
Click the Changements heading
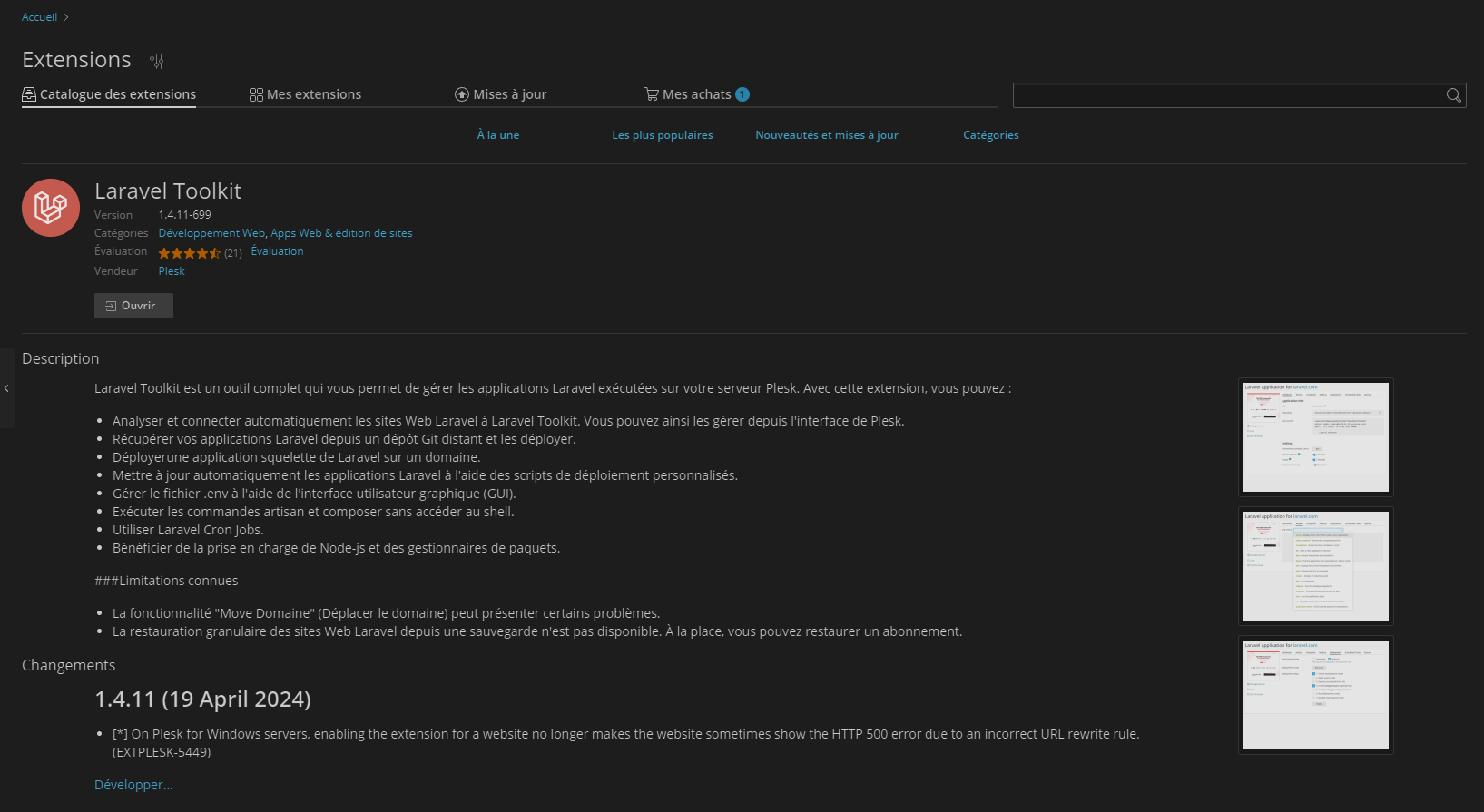(68, 665)
